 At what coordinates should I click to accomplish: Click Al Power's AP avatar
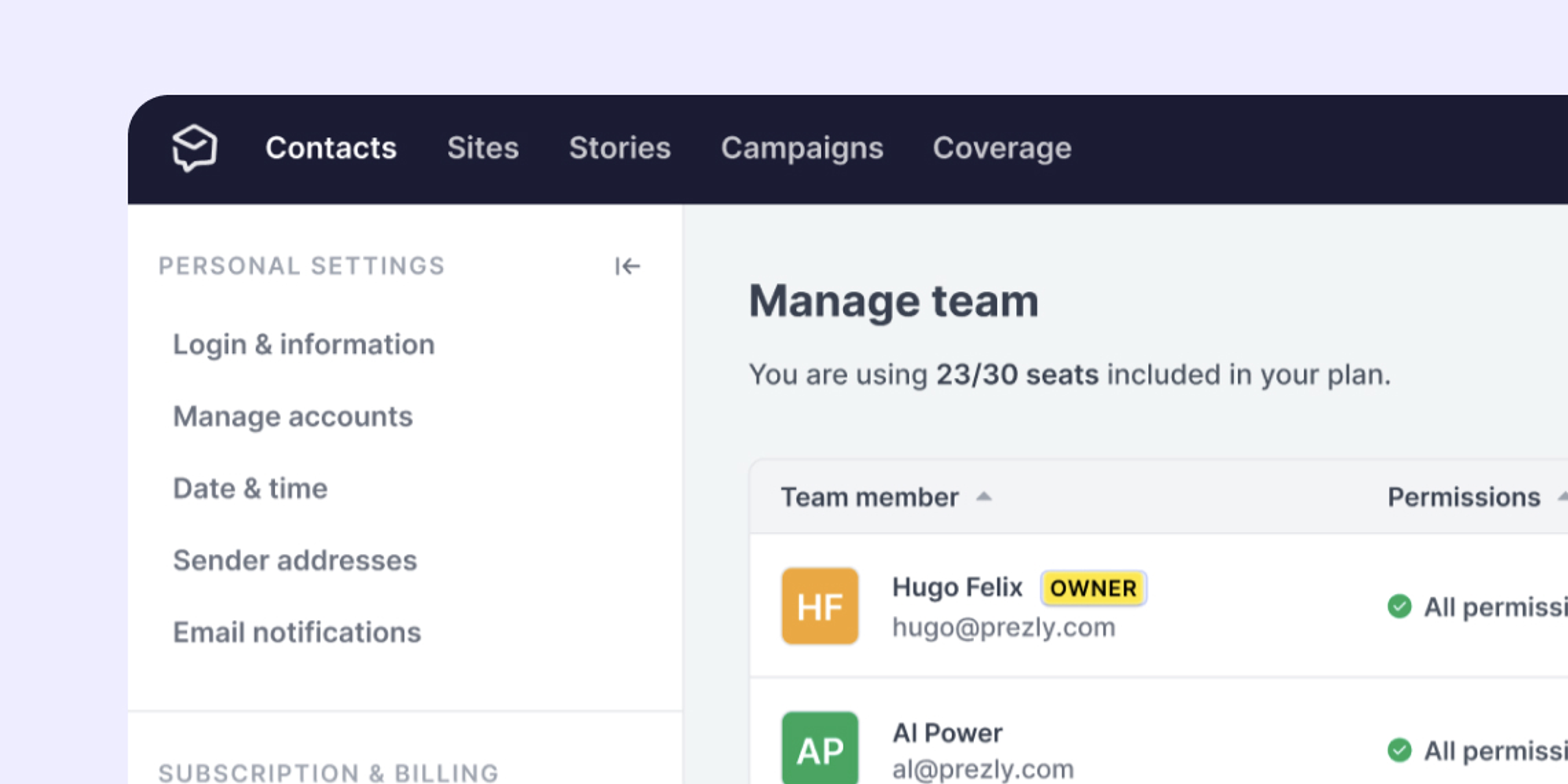820,748
